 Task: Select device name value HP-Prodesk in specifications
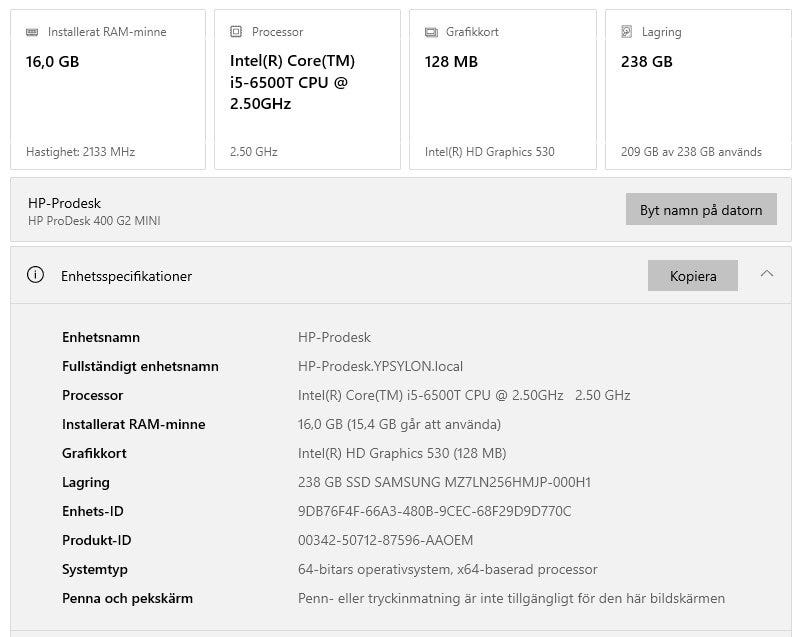[334, 337]
